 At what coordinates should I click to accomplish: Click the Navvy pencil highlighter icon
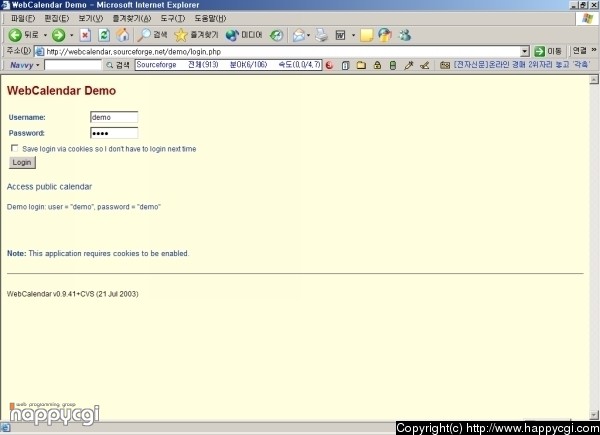pos(409,65)
